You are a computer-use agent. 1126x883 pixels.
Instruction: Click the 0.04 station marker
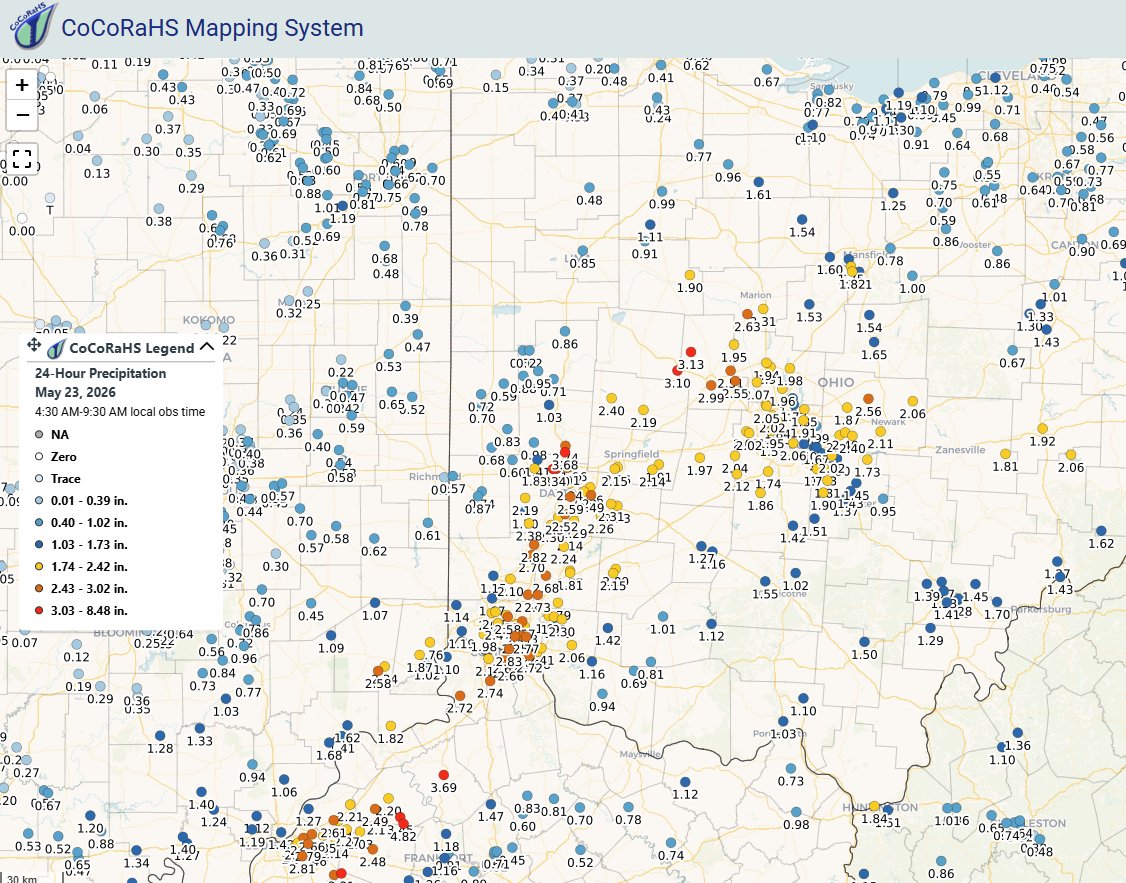78,136
